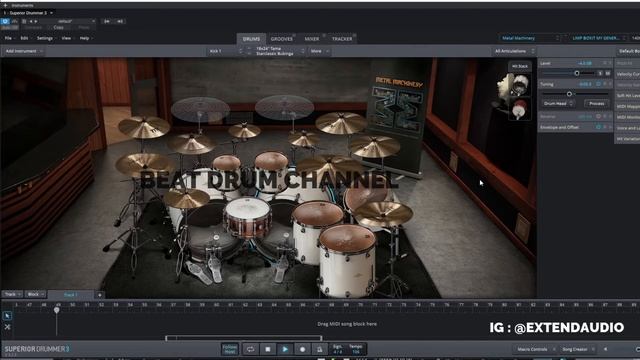Open the View menu
640x360 pixels.
pyautogui.click(x=67, y=38)
